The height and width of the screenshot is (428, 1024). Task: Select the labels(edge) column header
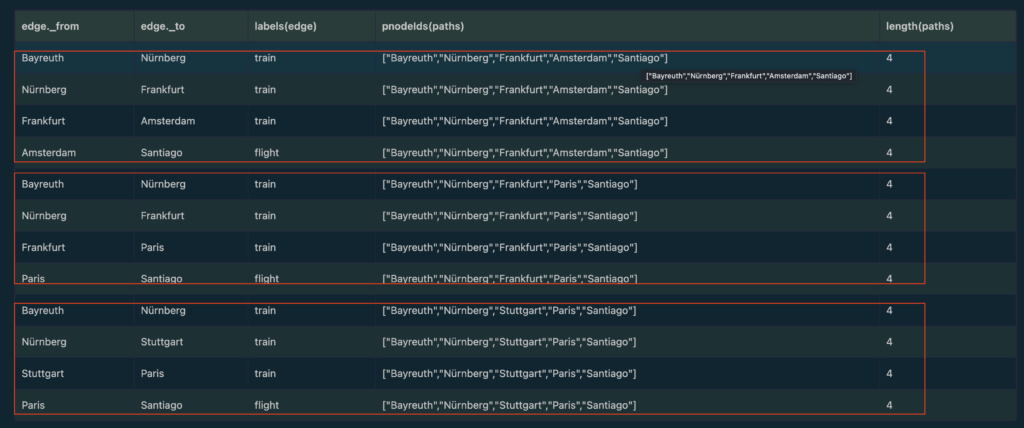coord(285,26)
